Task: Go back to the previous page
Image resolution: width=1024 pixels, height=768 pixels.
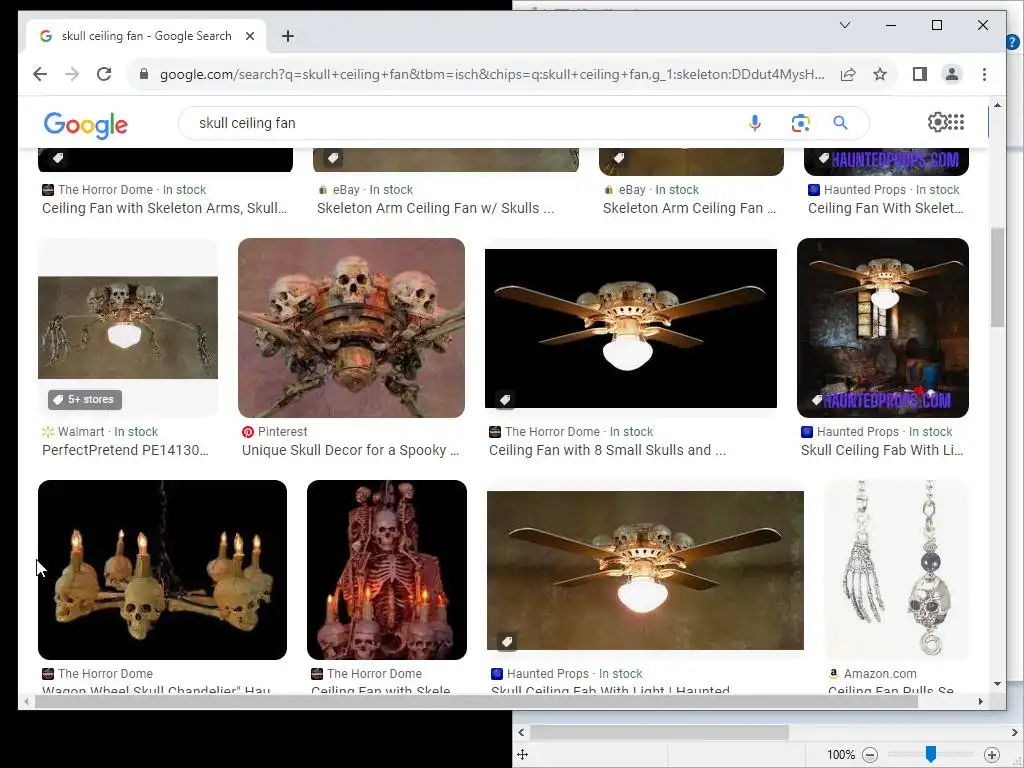Action: [40, 74]
